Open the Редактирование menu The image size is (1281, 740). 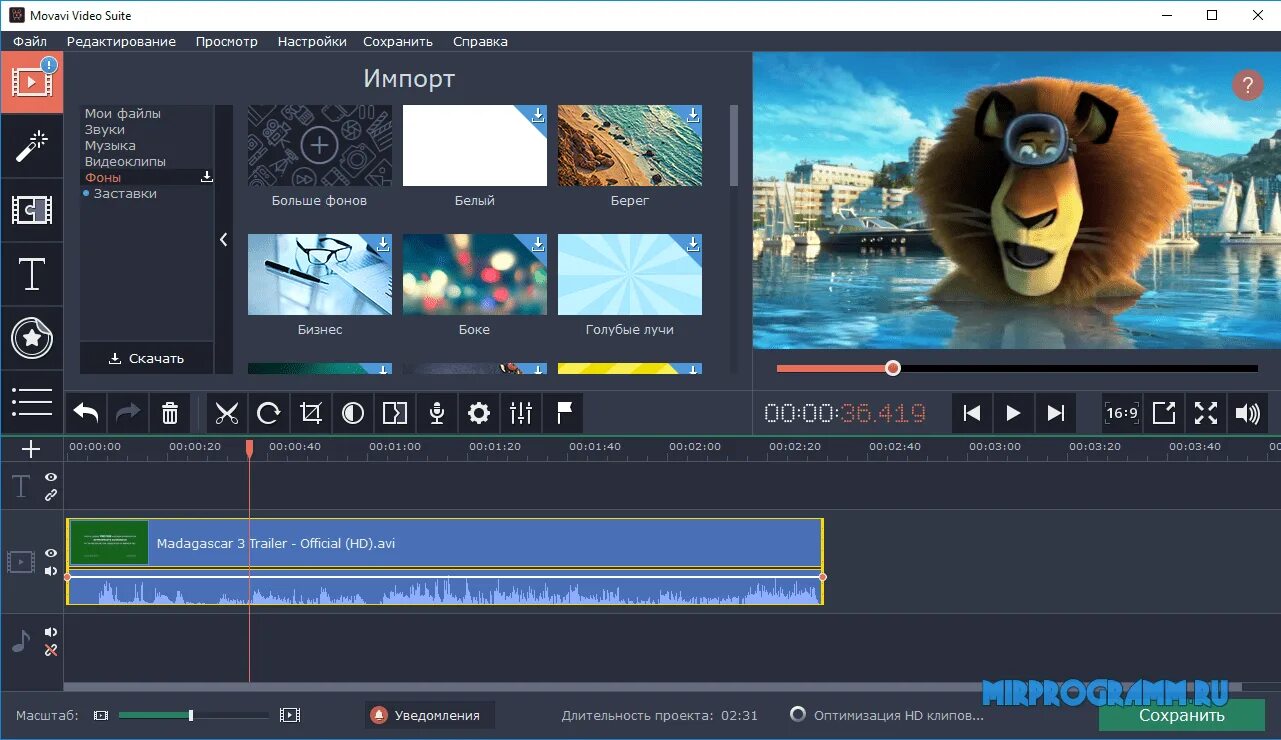(121, 41)
